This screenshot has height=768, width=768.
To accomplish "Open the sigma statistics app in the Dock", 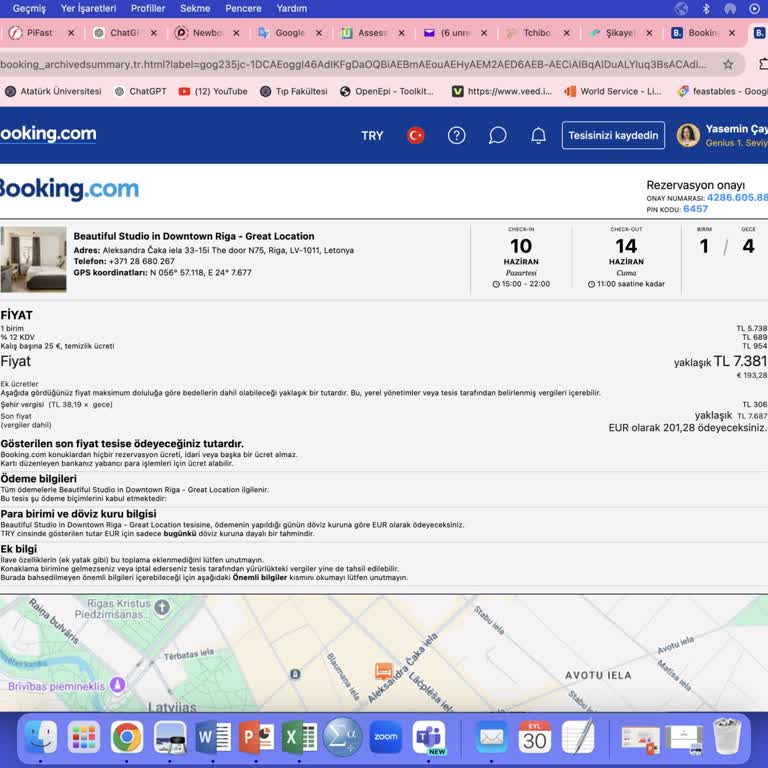I will (x=342, y=736).
